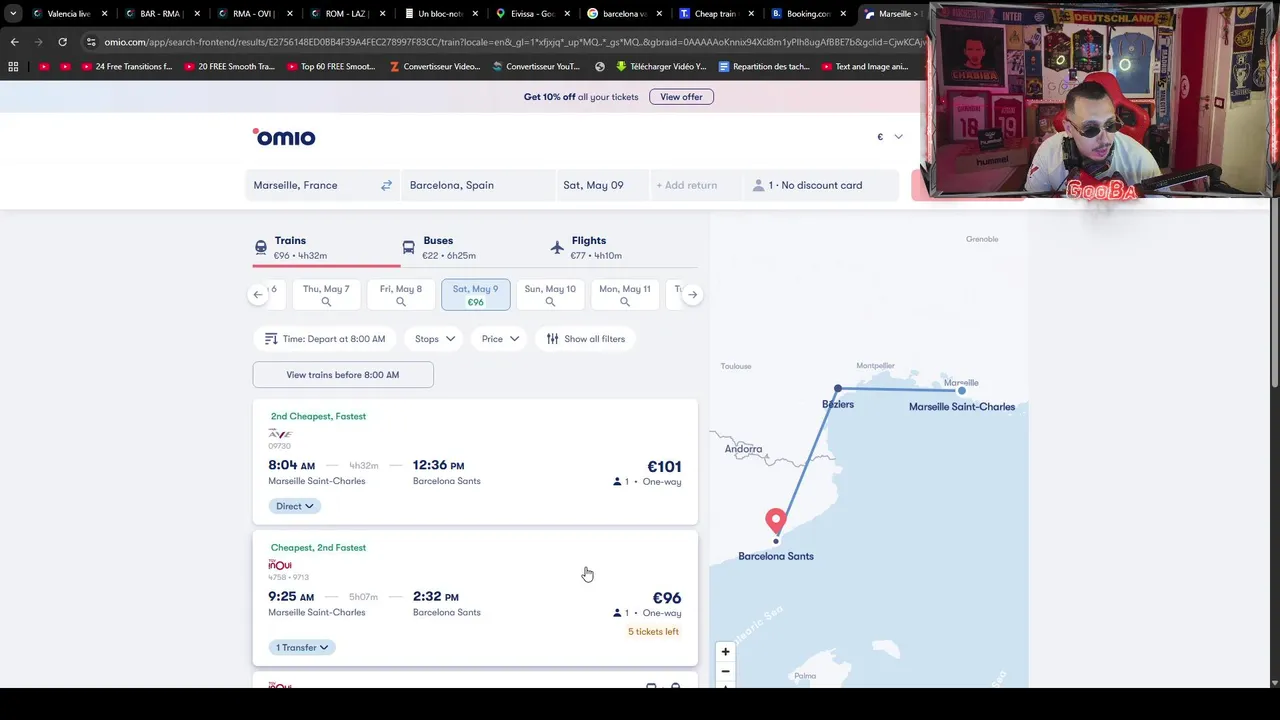Screen dimensions: 1280x720
Task: Edit the Marseille, France departure field
Action: (310, 185)
